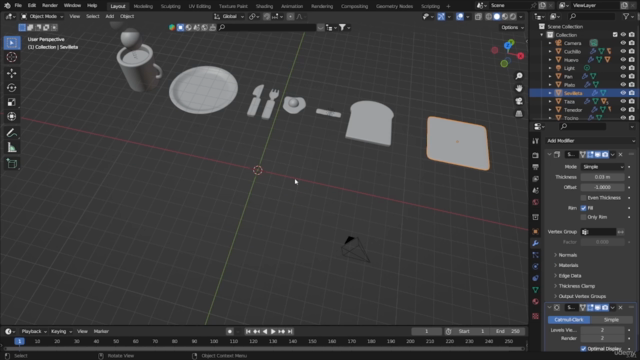Viewport: 640px width, 360px height.
Task: Open the timeline Keying menu
Action: coord(61,331)
